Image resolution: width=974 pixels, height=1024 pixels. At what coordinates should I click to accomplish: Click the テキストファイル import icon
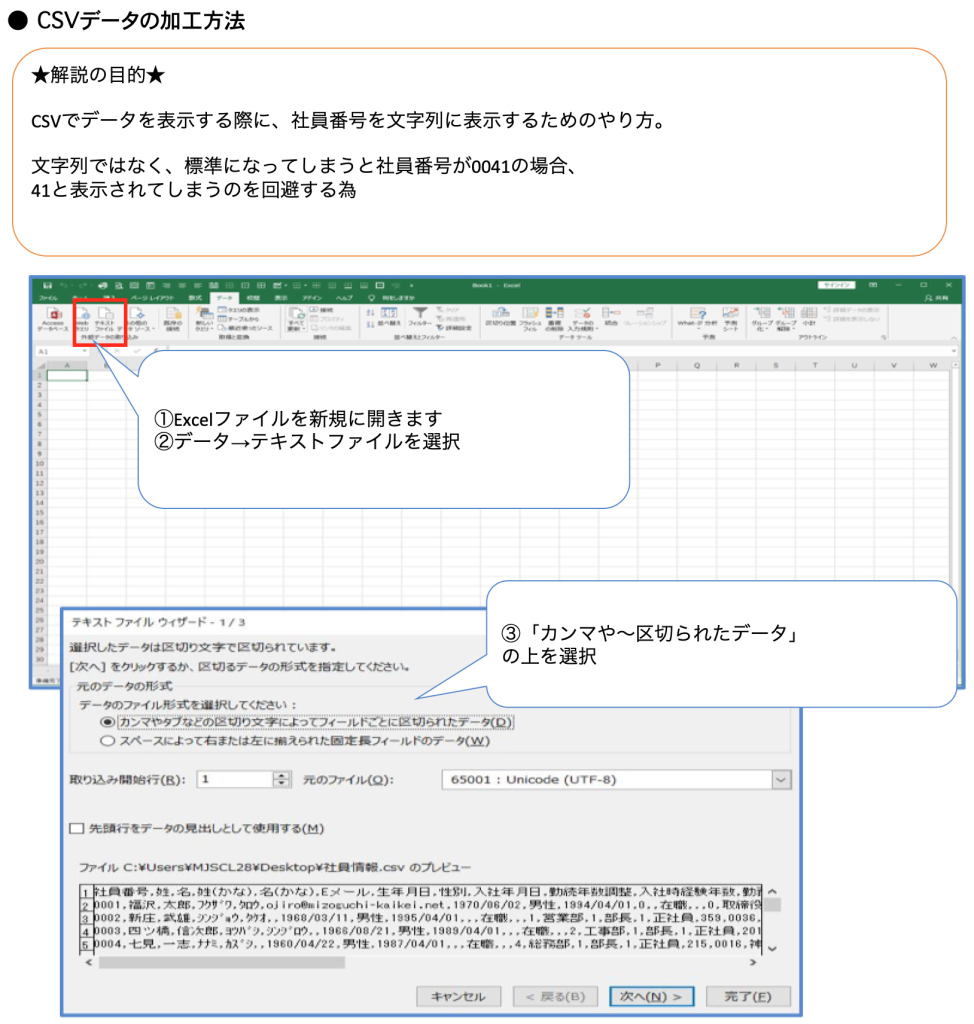(x=103, y=318)
